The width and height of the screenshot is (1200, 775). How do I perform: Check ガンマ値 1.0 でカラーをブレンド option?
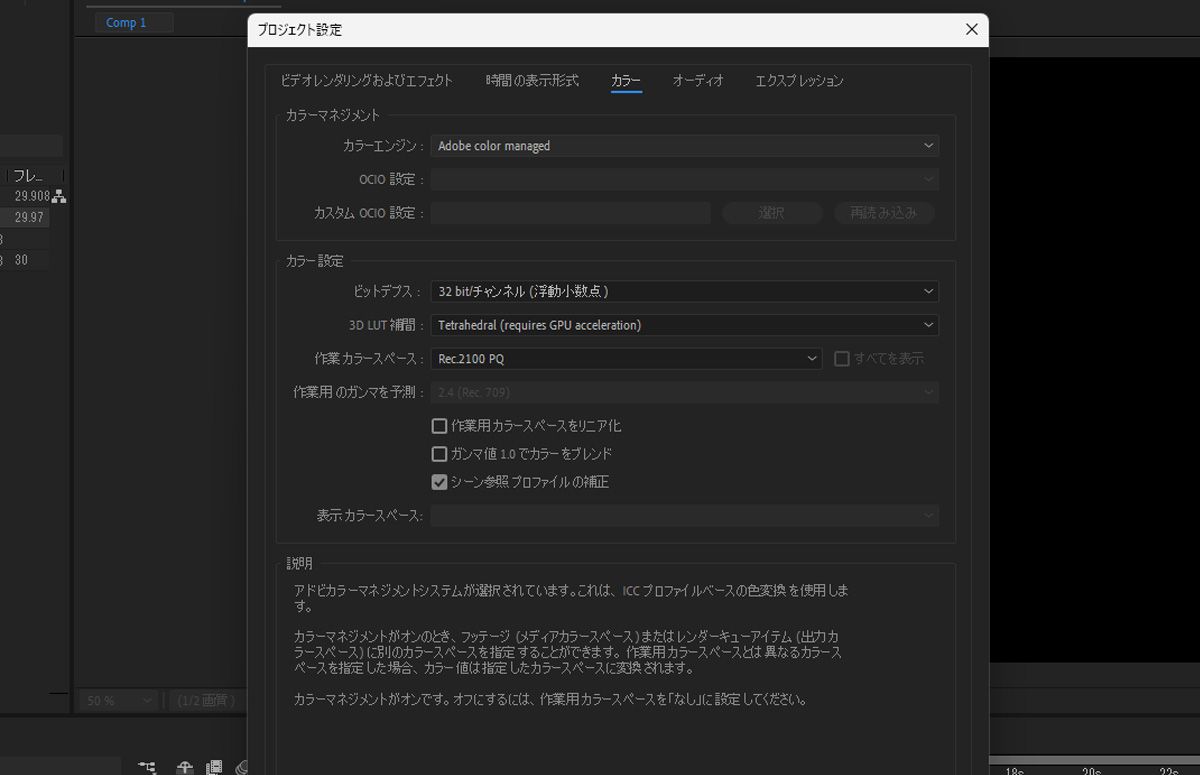439,453
